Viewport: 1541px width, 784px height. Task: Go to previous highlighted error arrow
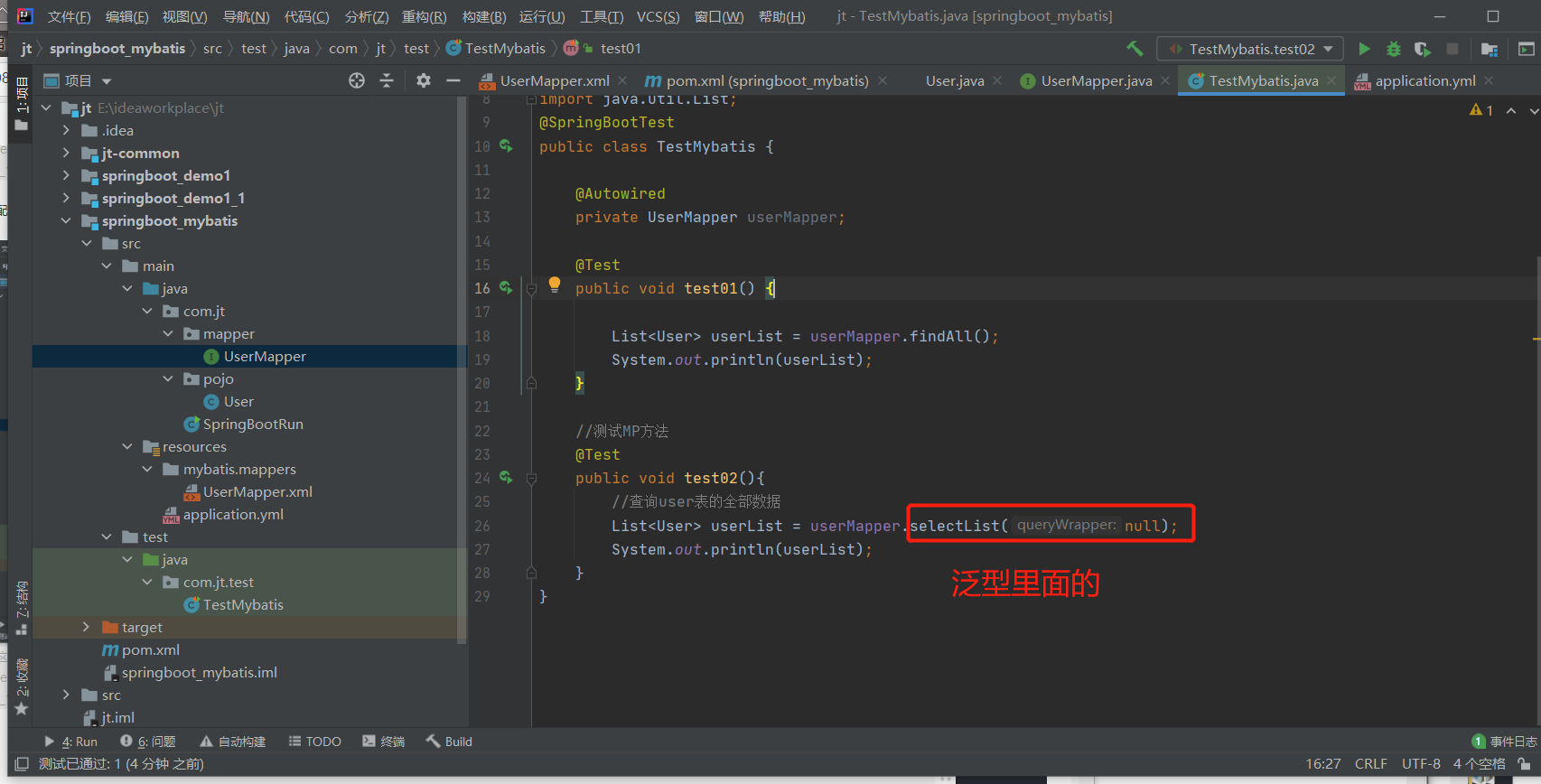pyautogui.click(x=1511, y=110)
